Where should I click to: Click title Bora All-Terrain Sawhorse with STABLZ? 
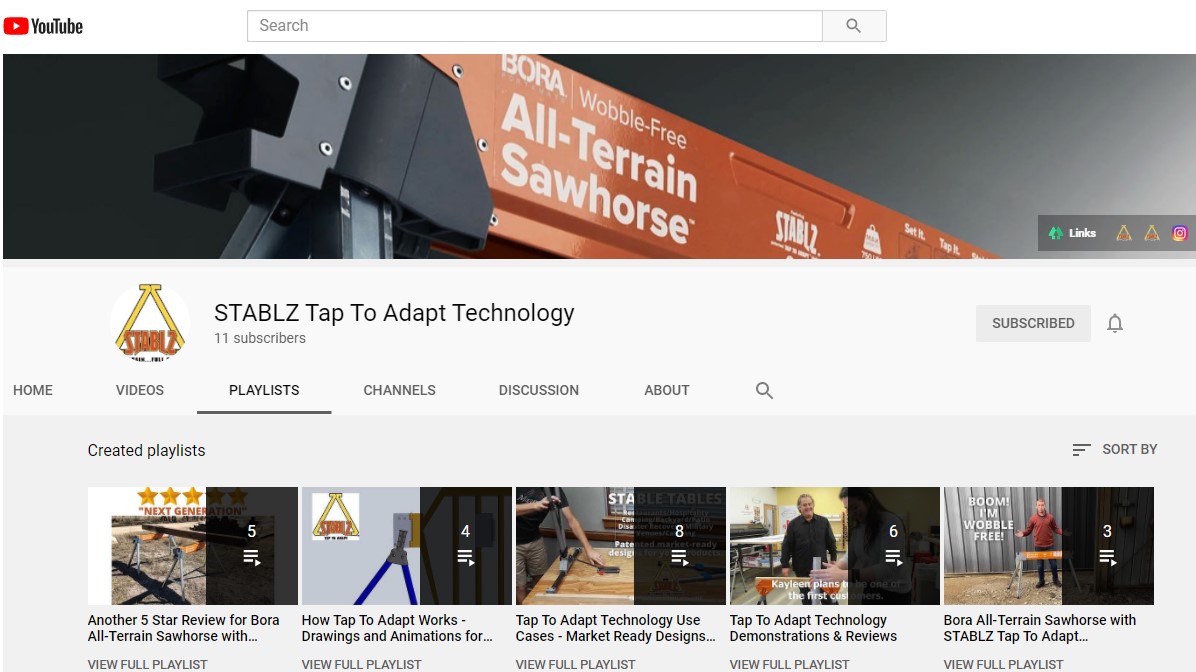click(1040, 628)
